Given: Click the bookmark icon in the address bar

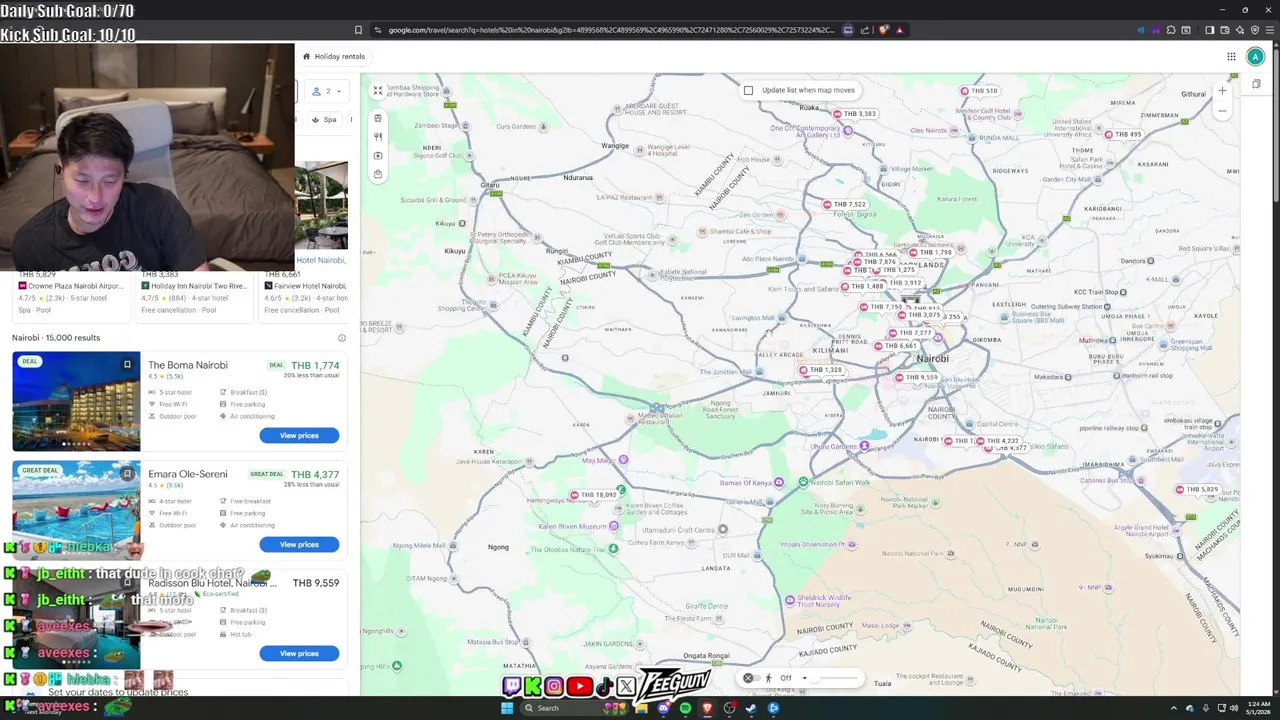Looking at the screenshot, I should click(x=358, y=30).
